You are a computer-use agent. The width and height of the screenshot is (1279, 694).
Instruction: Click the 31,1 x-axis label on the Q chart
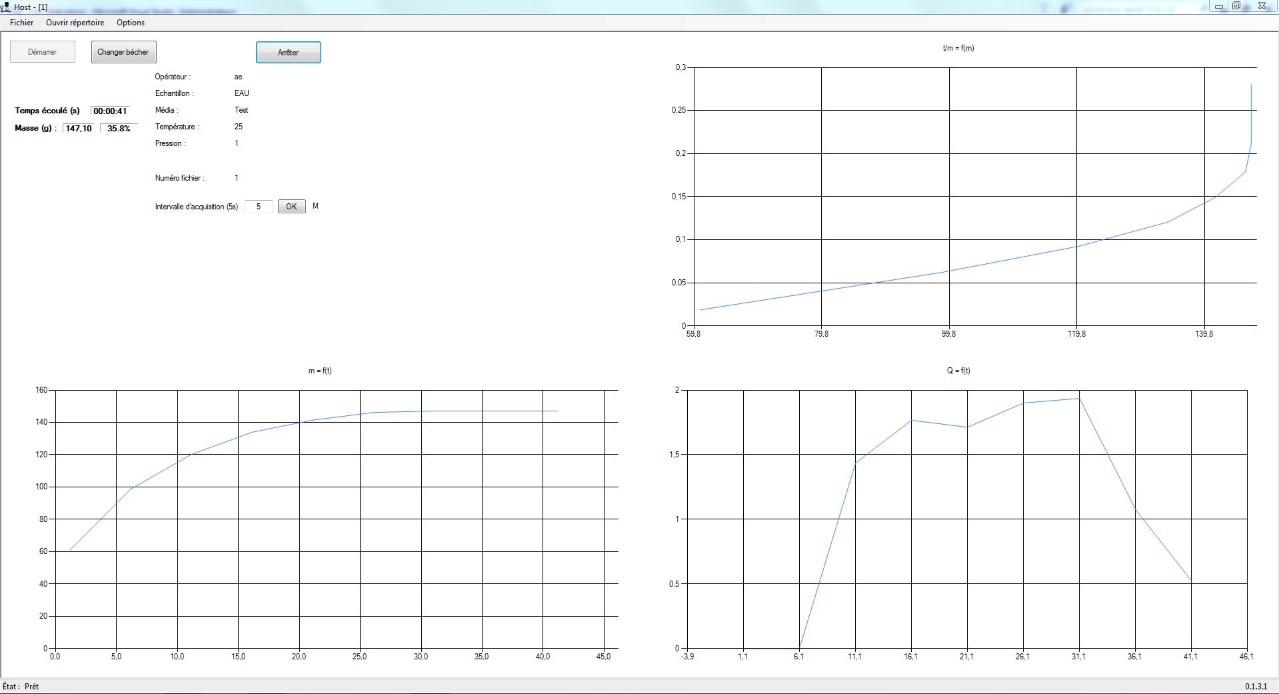[1079, 658]
